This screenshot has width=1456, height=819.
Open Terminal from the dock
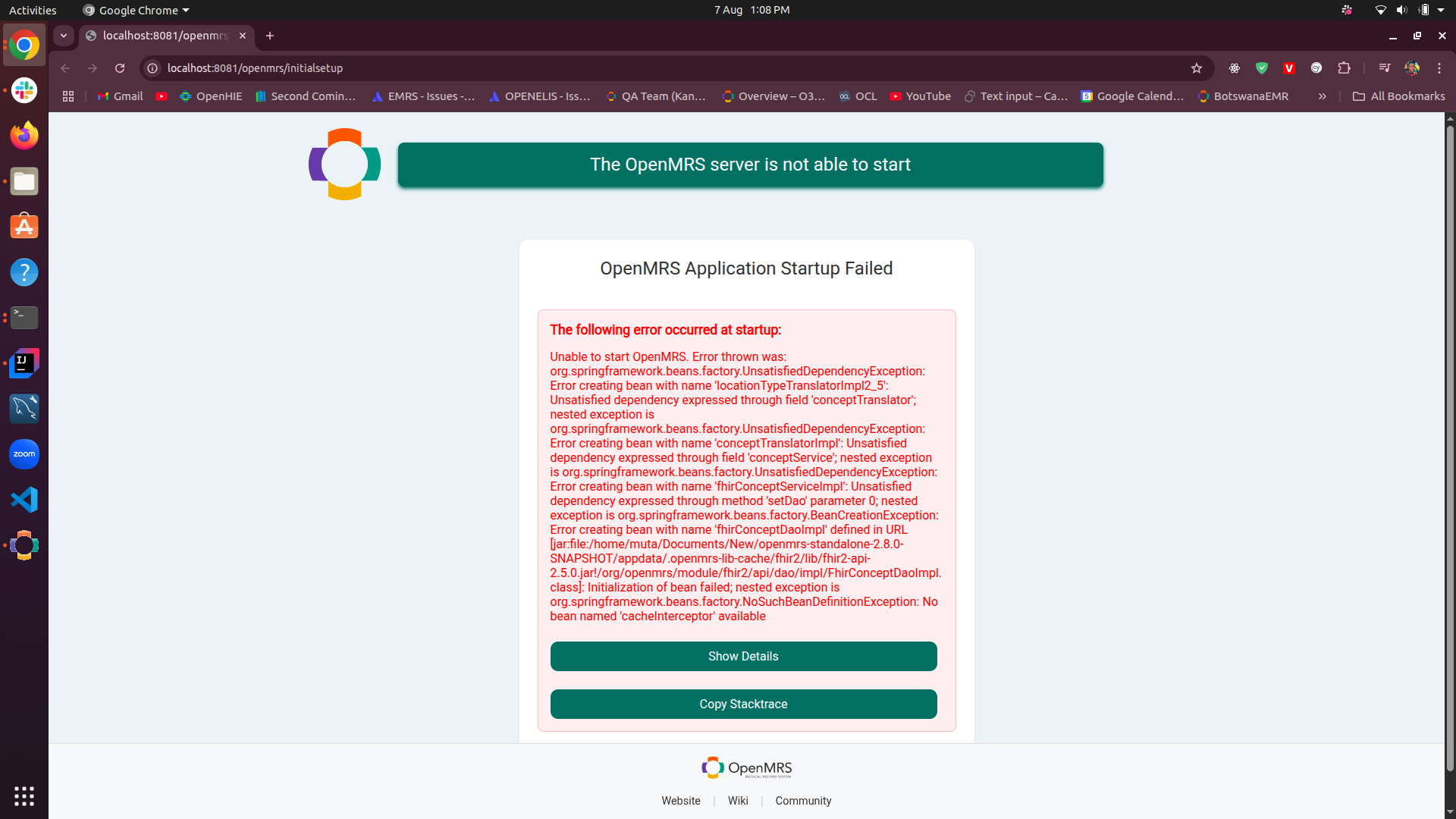coord(24,318)
